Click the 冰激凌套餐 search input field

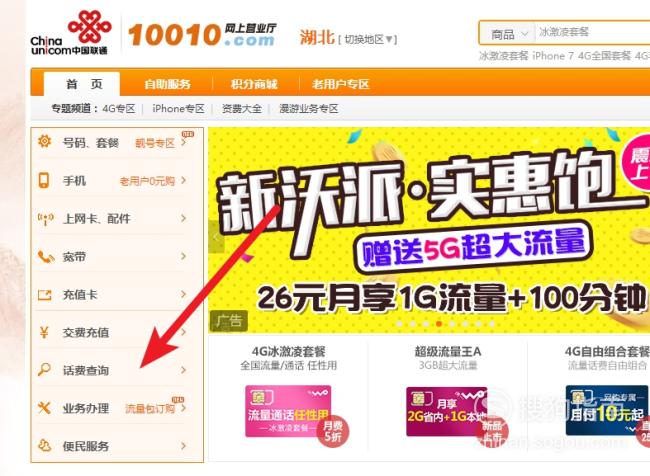click(592, 32)
